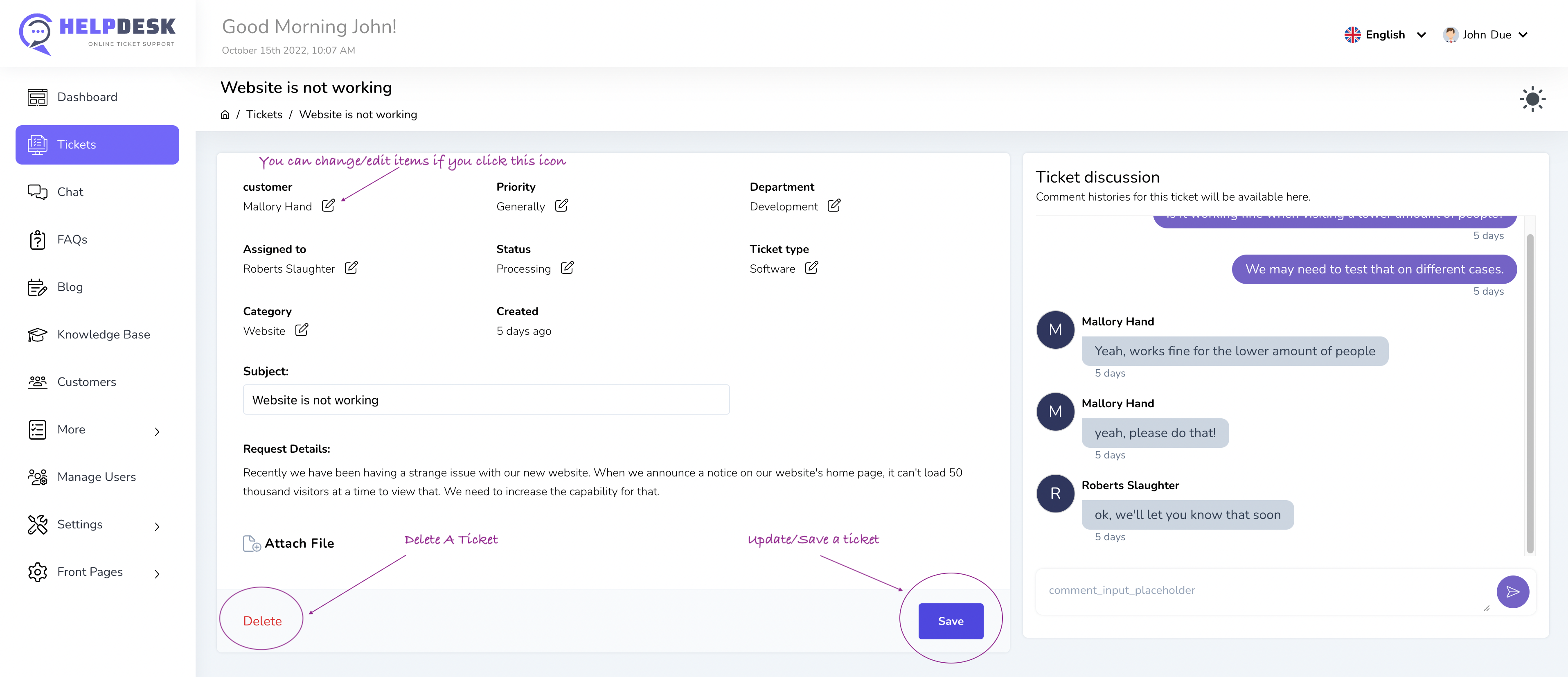The width and height of the screenshot is (1568, 677).
Task: Click the Save button
Action: click(950, 621)
